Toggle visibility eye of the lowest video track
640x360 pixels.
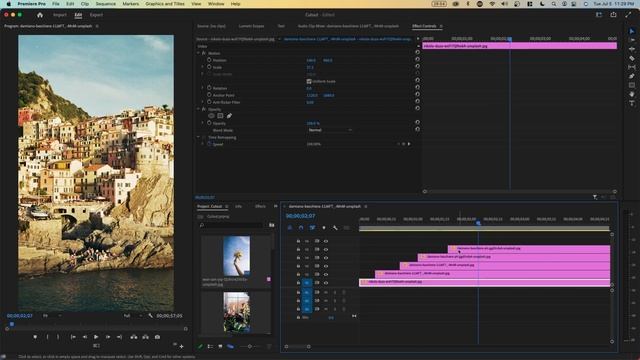click(326, 282)
